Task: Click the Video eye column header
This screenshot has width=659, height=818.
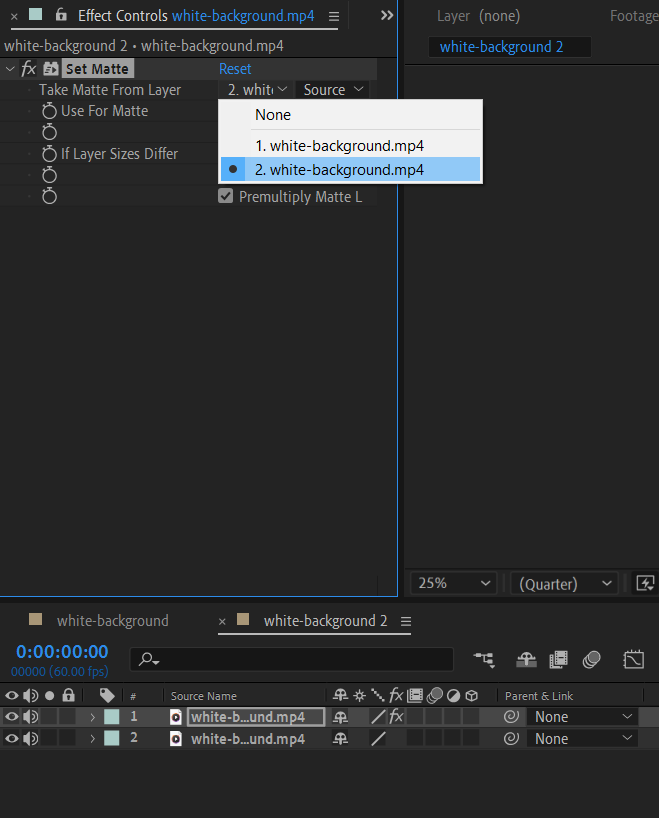Action: 11,695
